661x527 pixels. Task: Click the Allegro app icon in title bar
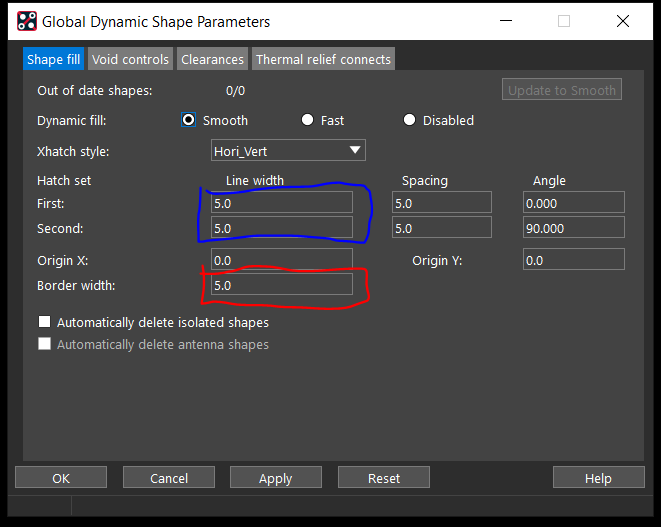click(x=27, y=22)
